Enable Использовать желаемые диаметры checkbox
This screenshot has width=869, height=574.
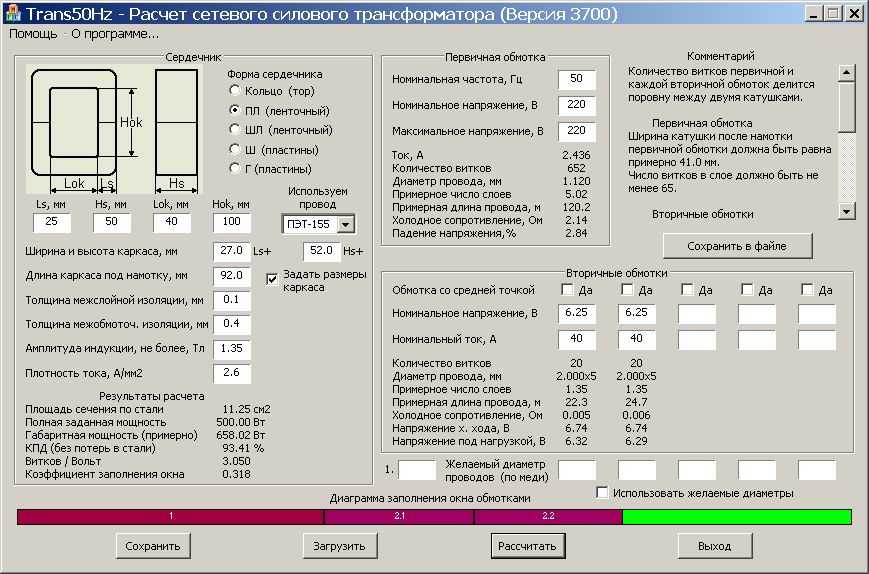(x=602, y=492)
